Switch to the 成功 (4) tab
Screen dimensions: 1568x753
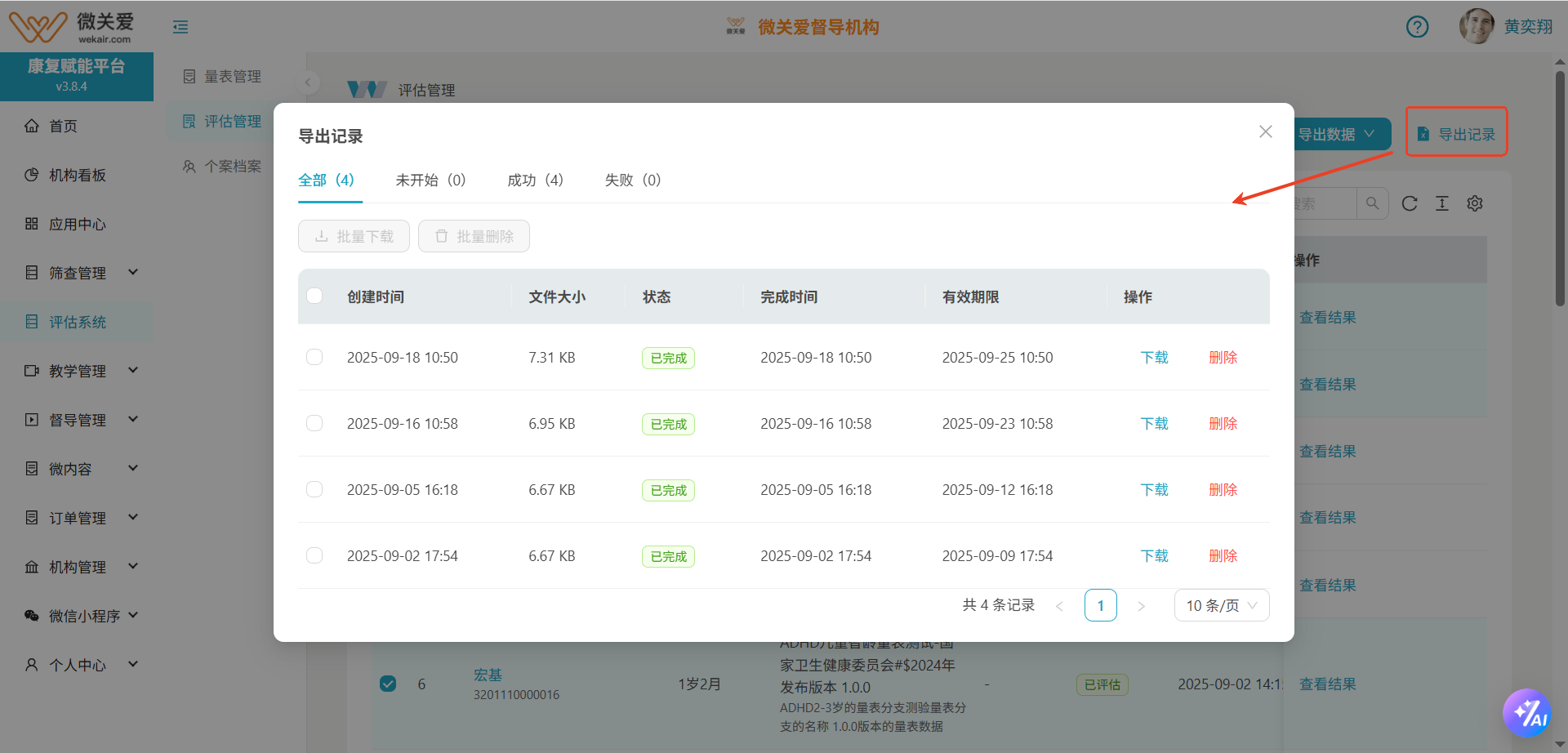[x=535, y=180]
